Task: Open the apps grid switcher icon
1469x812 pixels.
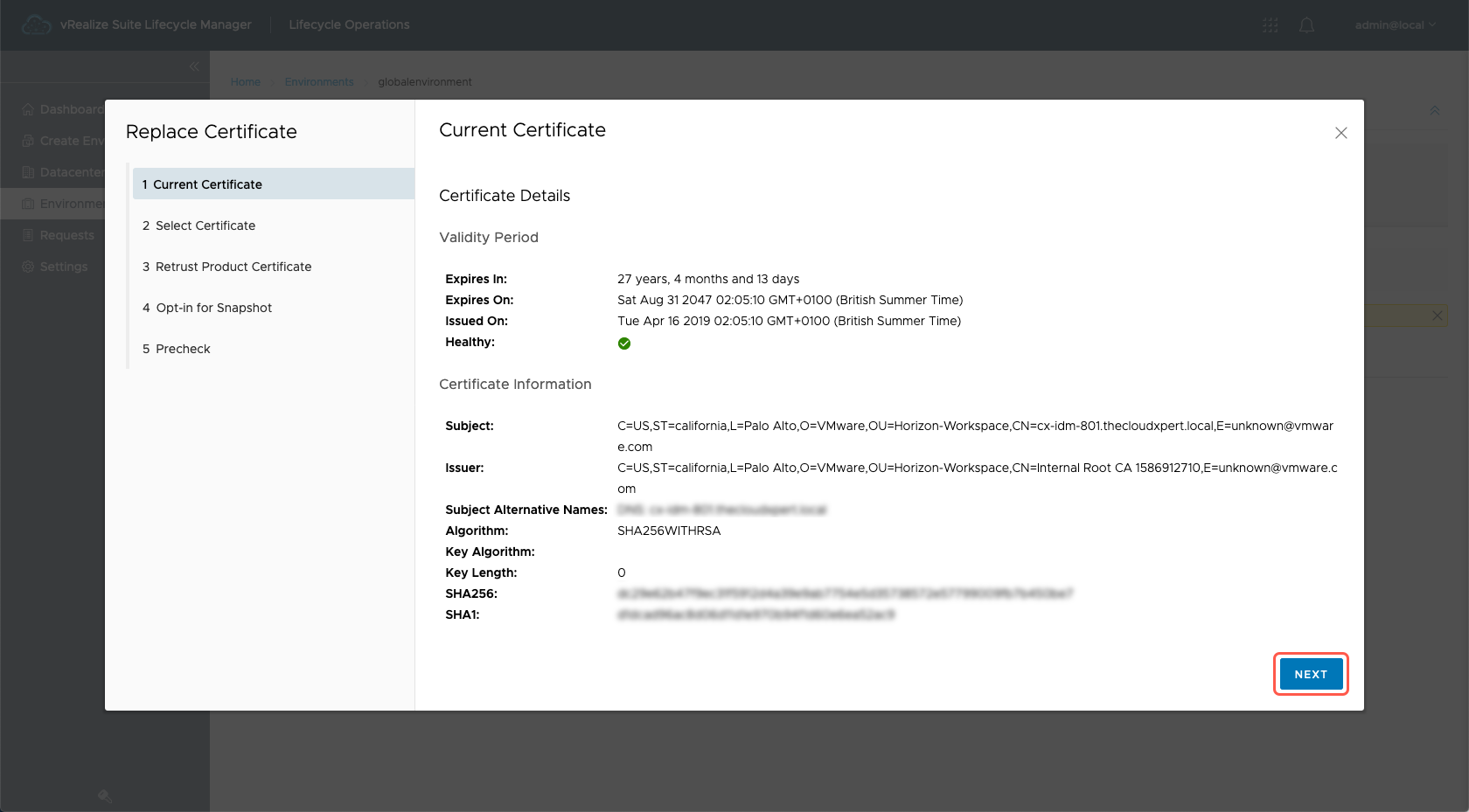Action: pyautogui.click(x=1270, y=25)
